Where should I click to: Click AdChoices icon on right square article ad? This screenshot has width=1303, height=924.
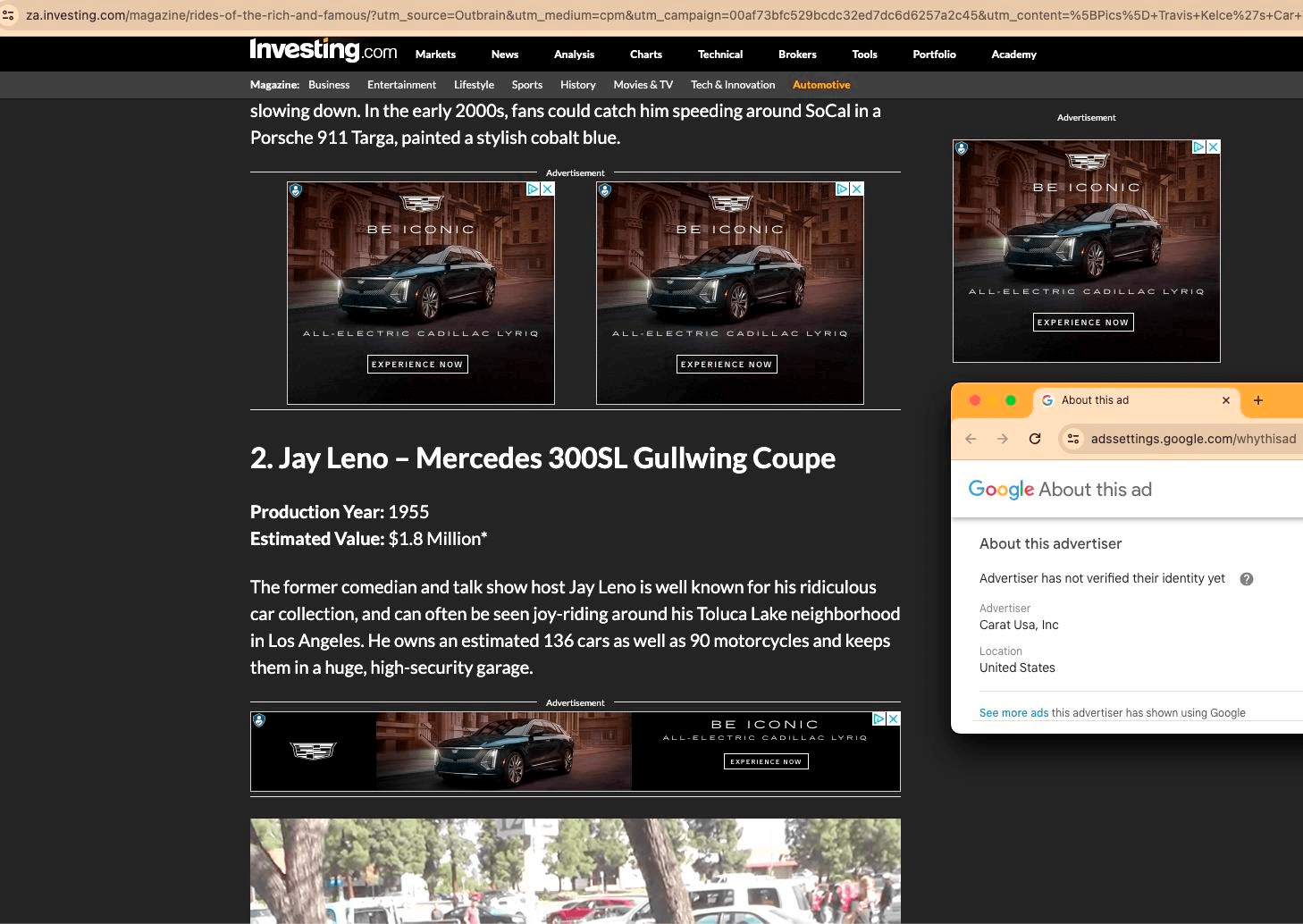pyautogui.click(x=842, y=189)
